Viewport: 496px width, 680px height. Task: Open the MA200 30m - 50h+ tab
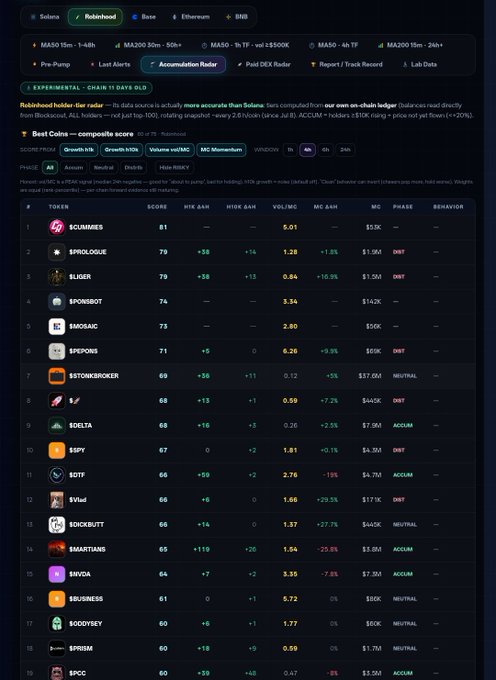point(148,45)
